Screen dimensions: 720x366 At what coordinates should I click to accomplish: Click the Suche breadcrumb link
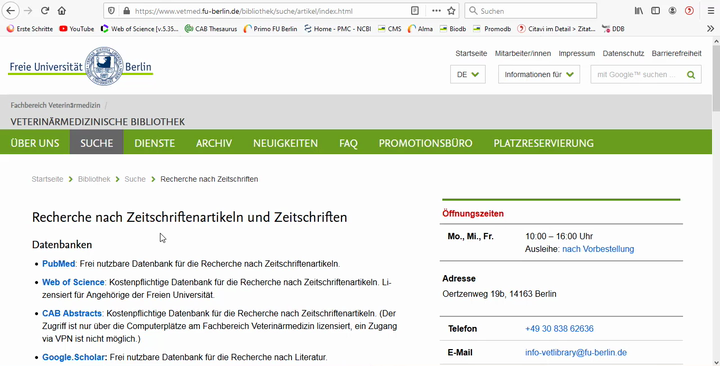point(135,179)
